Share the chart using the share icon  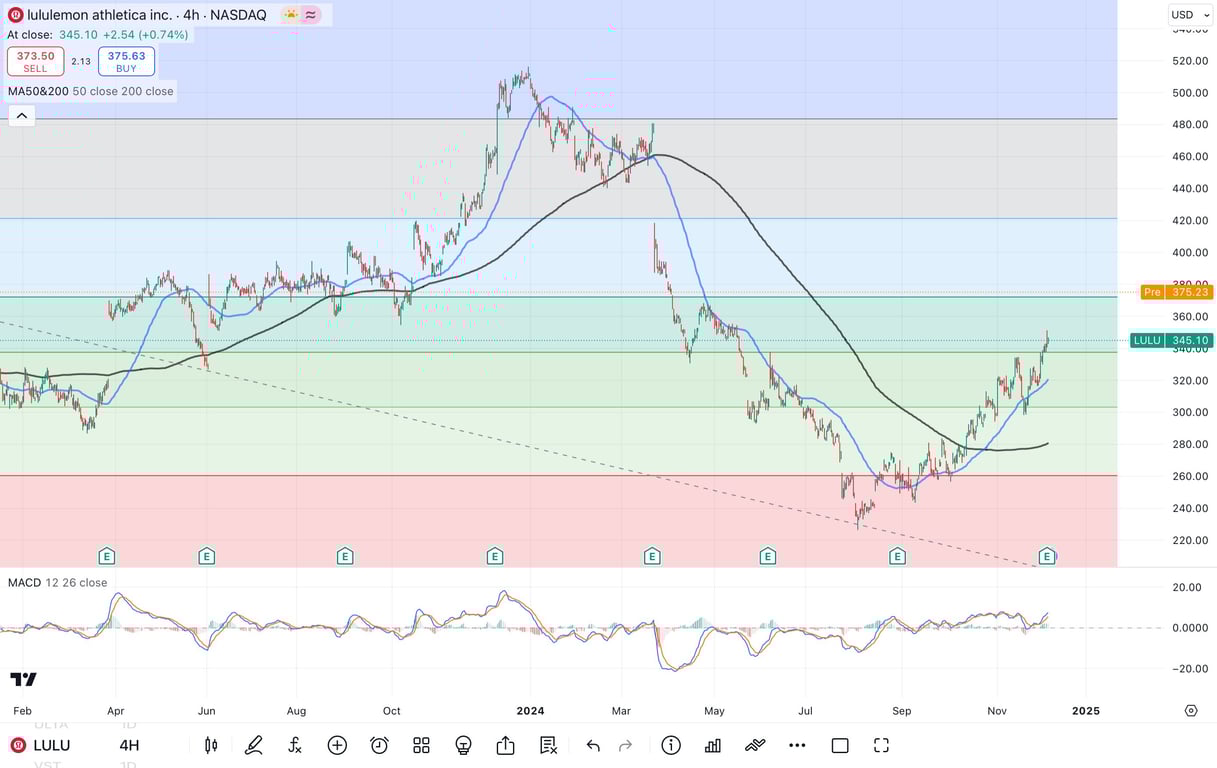505,745
